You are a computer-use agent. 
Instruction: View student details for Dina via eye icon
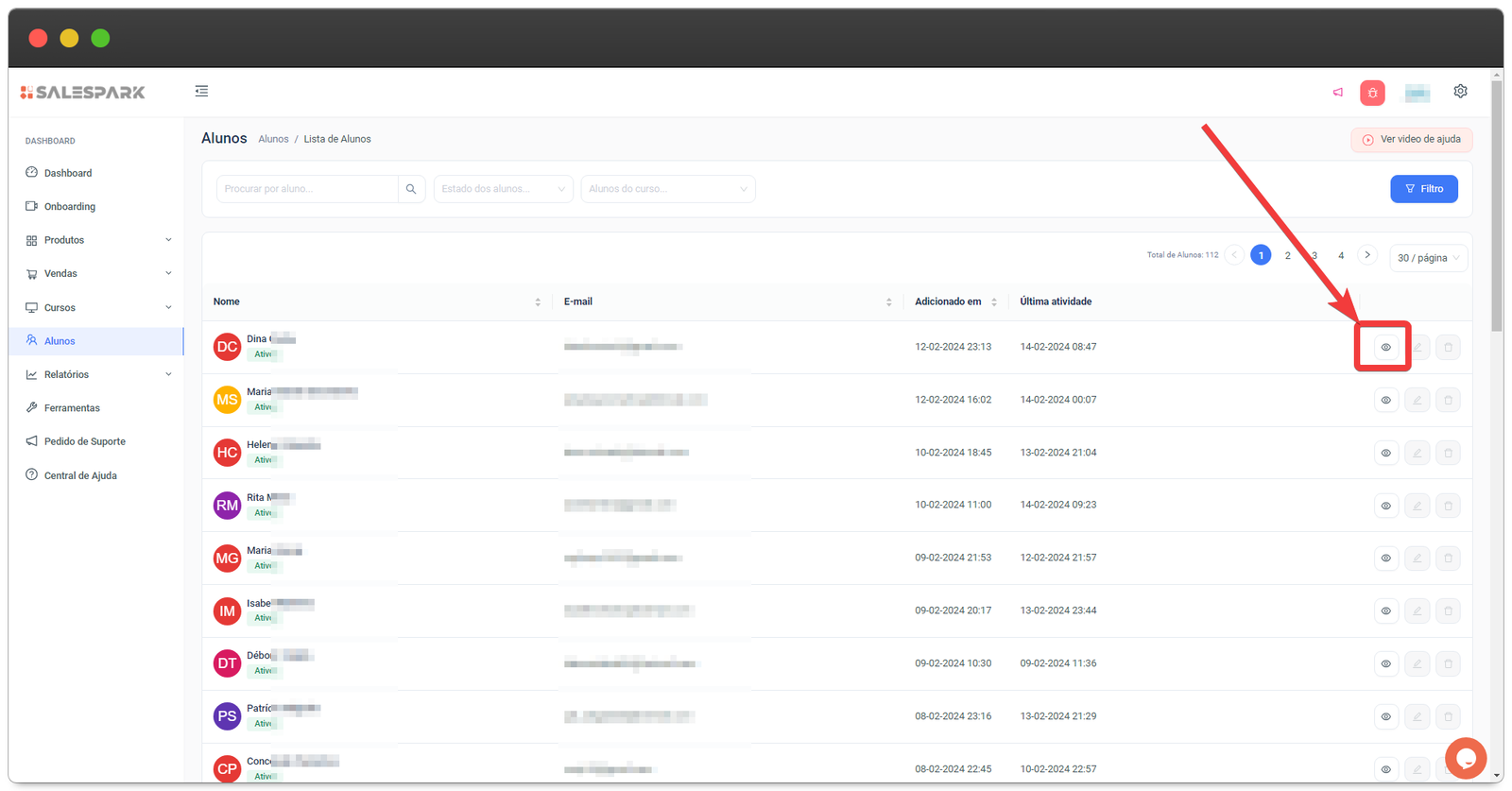(1385, 348)
